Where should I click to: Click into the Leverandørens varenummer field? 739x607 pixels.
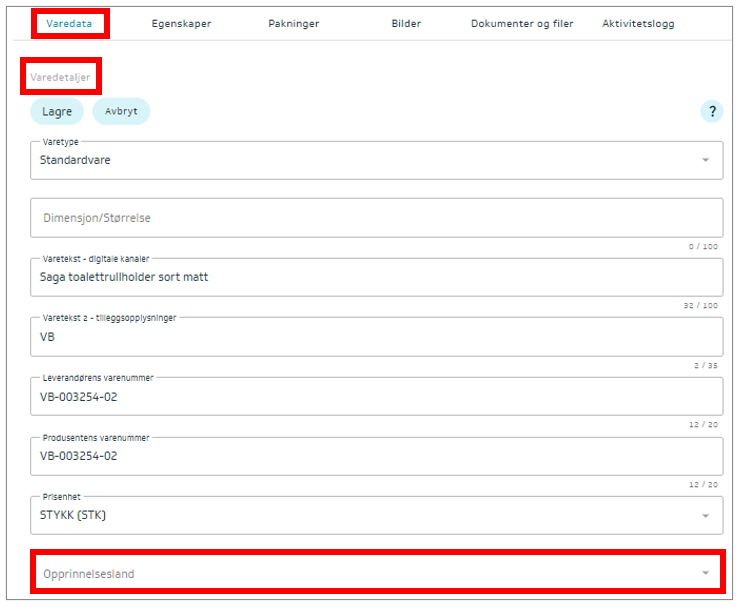pos(376,396)
